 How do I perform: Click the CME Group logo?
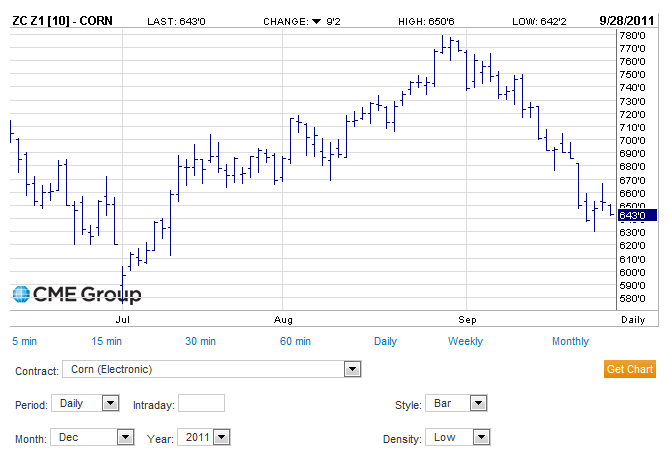[77, 294]
